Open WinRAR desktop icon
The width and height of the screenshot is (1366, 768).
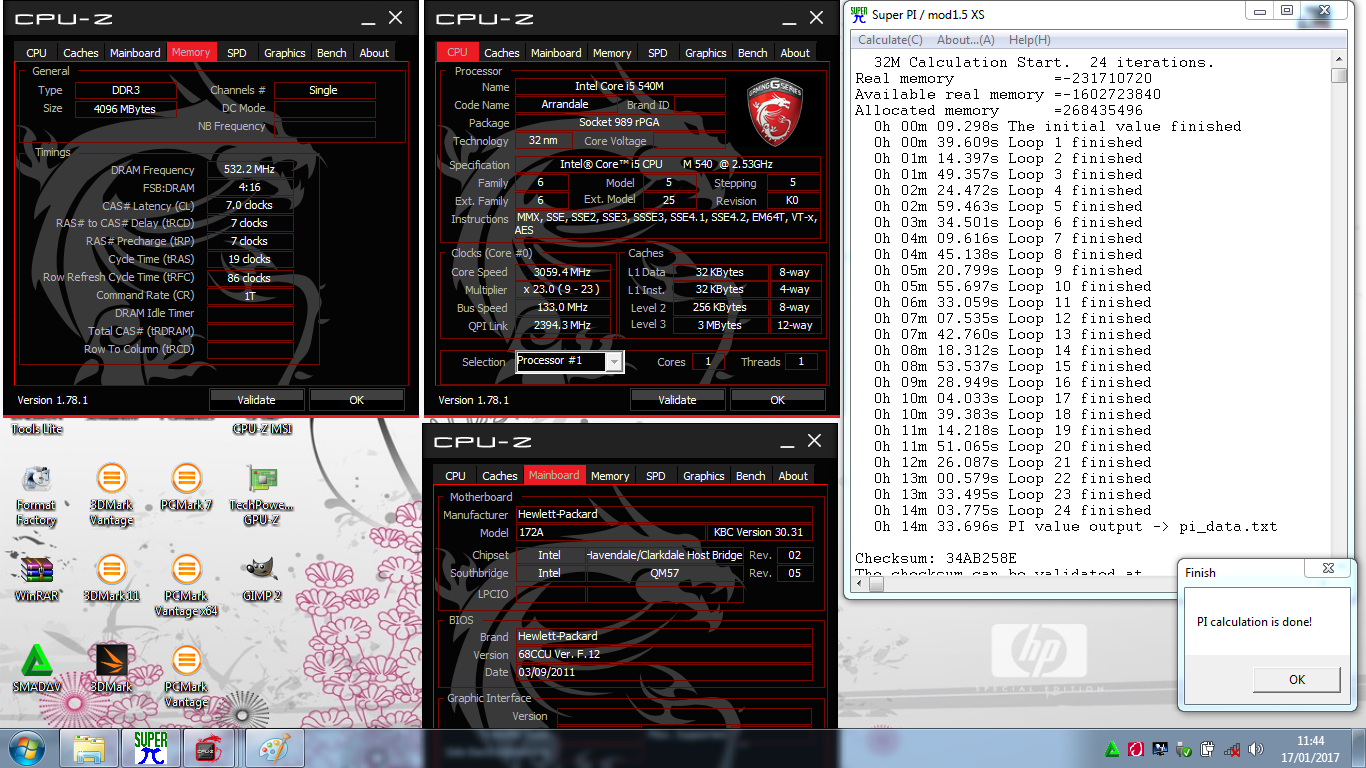pyautogui.click(x=36, y=578)
